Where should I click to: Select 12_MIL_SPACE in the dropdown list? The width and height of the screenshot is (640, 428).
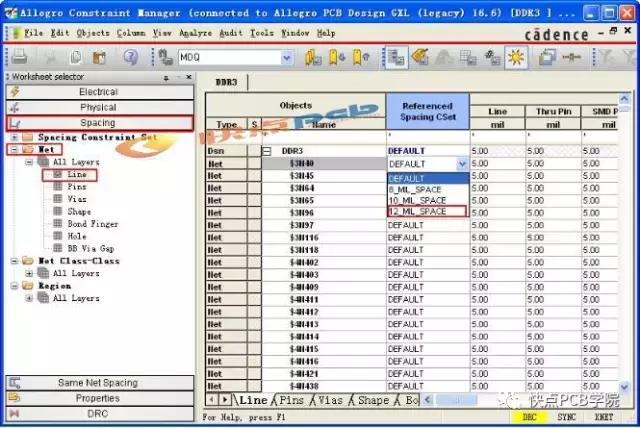click(x=427, y=211)
